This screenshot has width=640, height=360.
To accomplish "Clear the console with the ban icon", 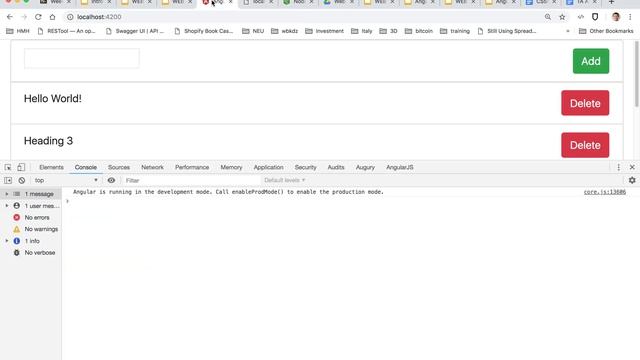I will [x=22, y=180].
